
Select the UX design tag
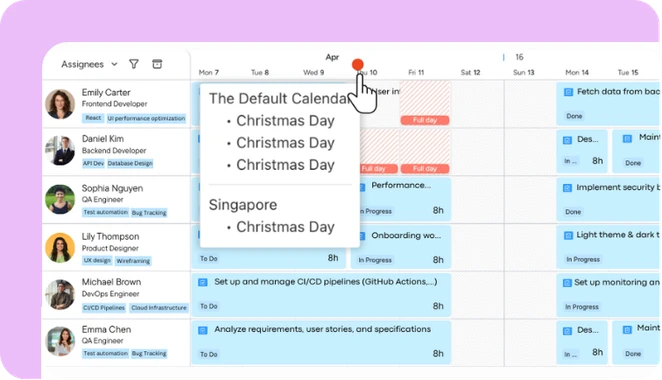click(97, 260)
